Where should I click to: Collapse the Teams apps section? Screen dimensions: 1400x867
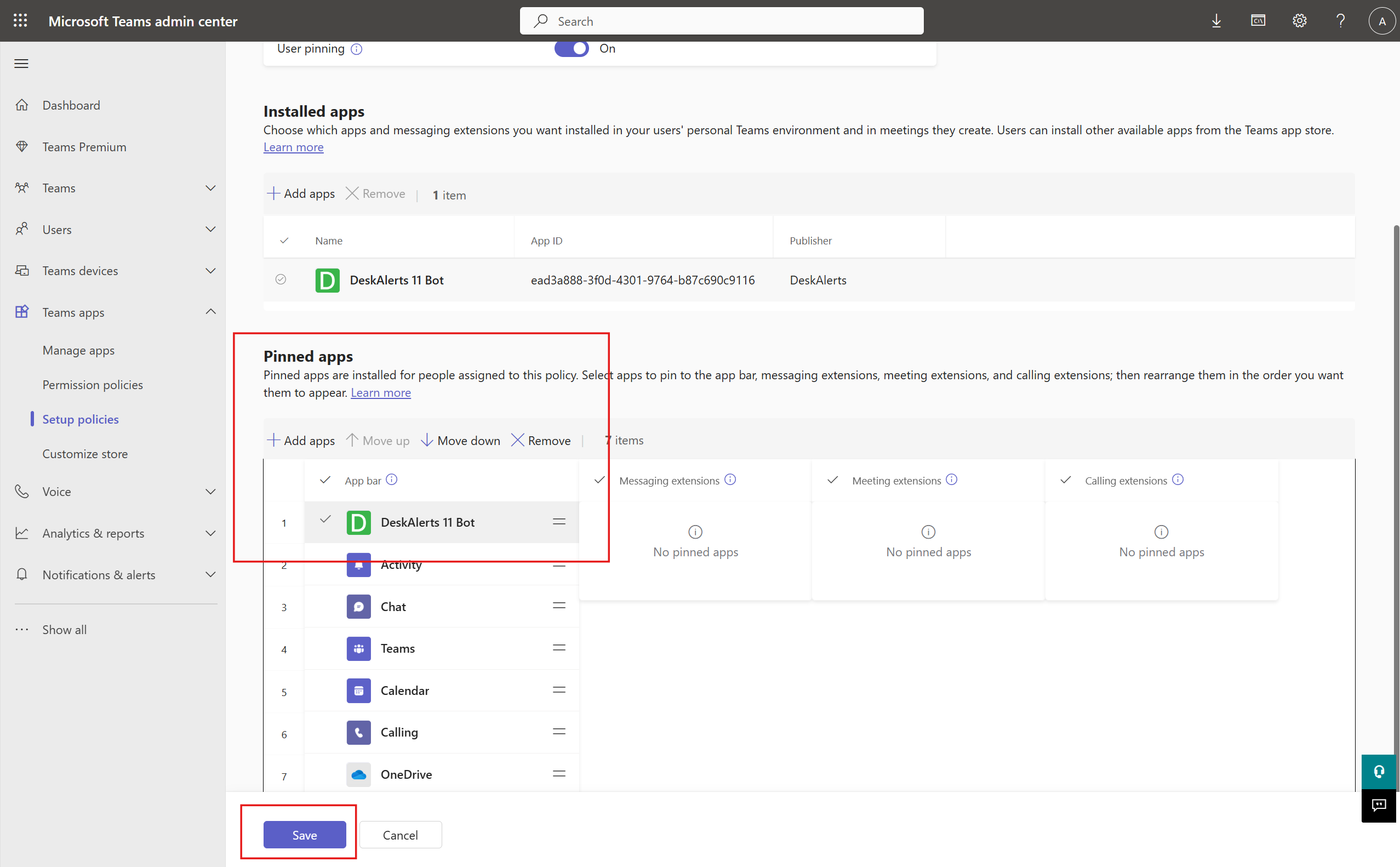pos(210,312)
